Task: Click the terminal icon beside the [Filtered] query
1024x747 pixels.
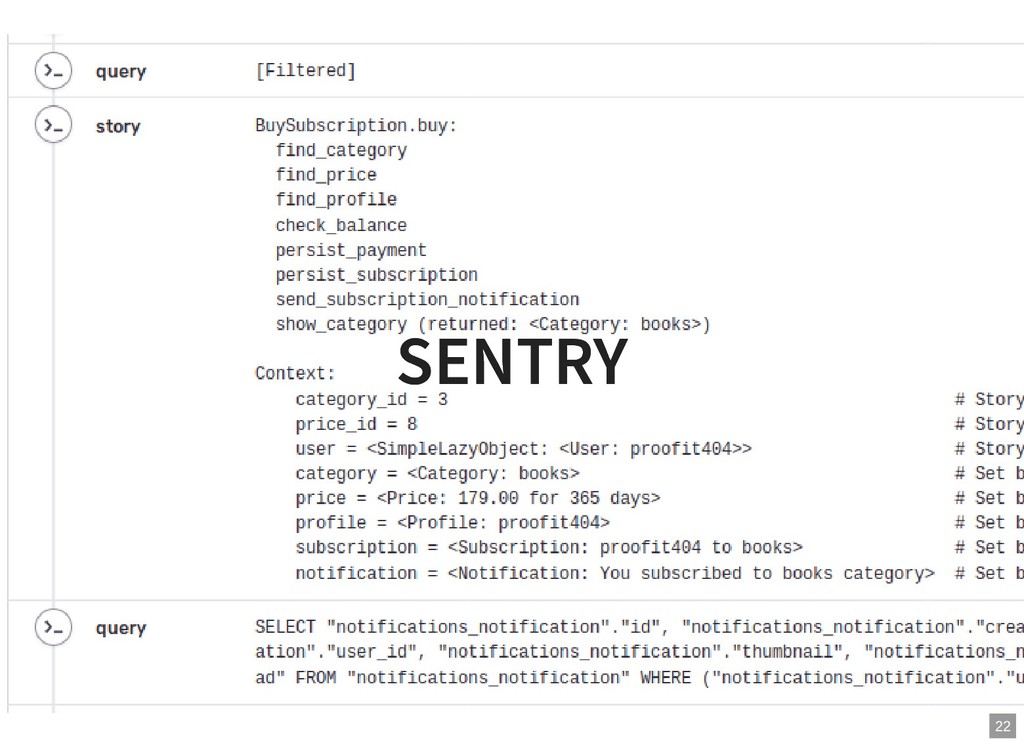Action: pyautogui.click(x=53, y=71)
